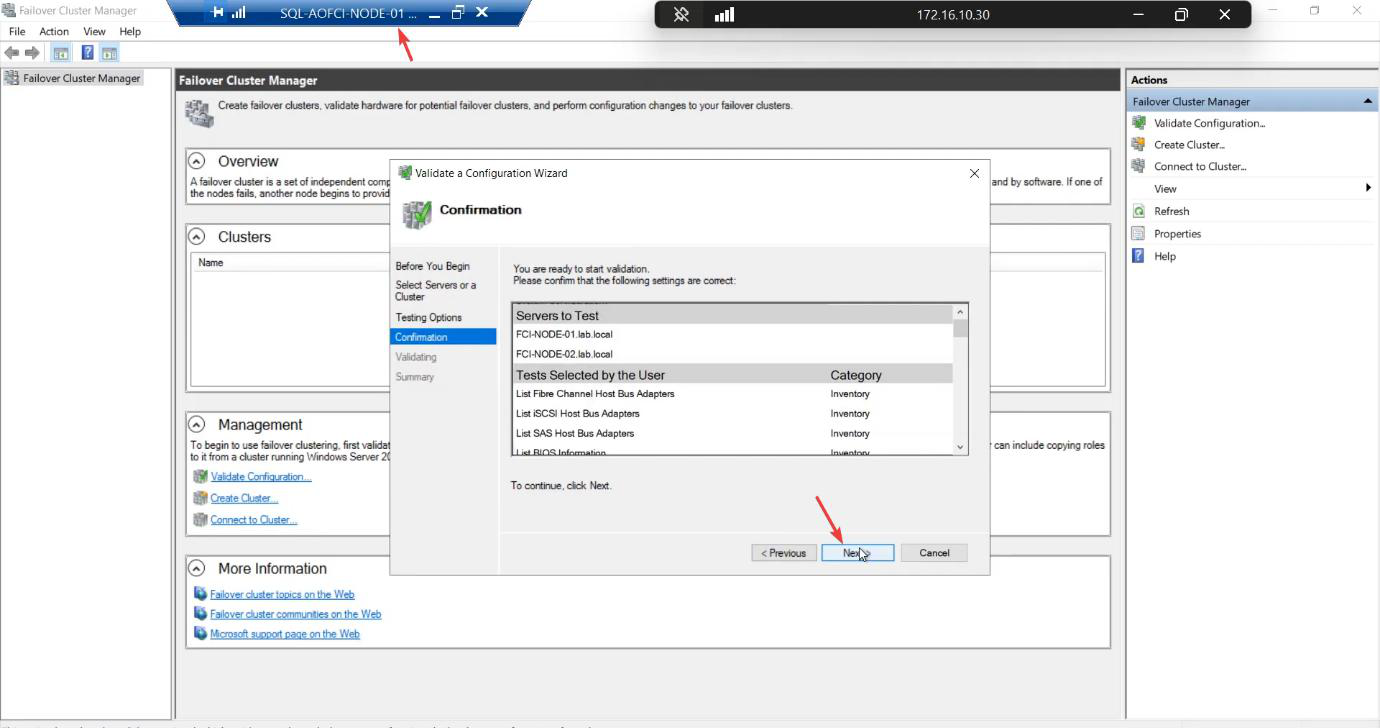Cancel the Validate a Configuration Wizard

coord(934,553)
